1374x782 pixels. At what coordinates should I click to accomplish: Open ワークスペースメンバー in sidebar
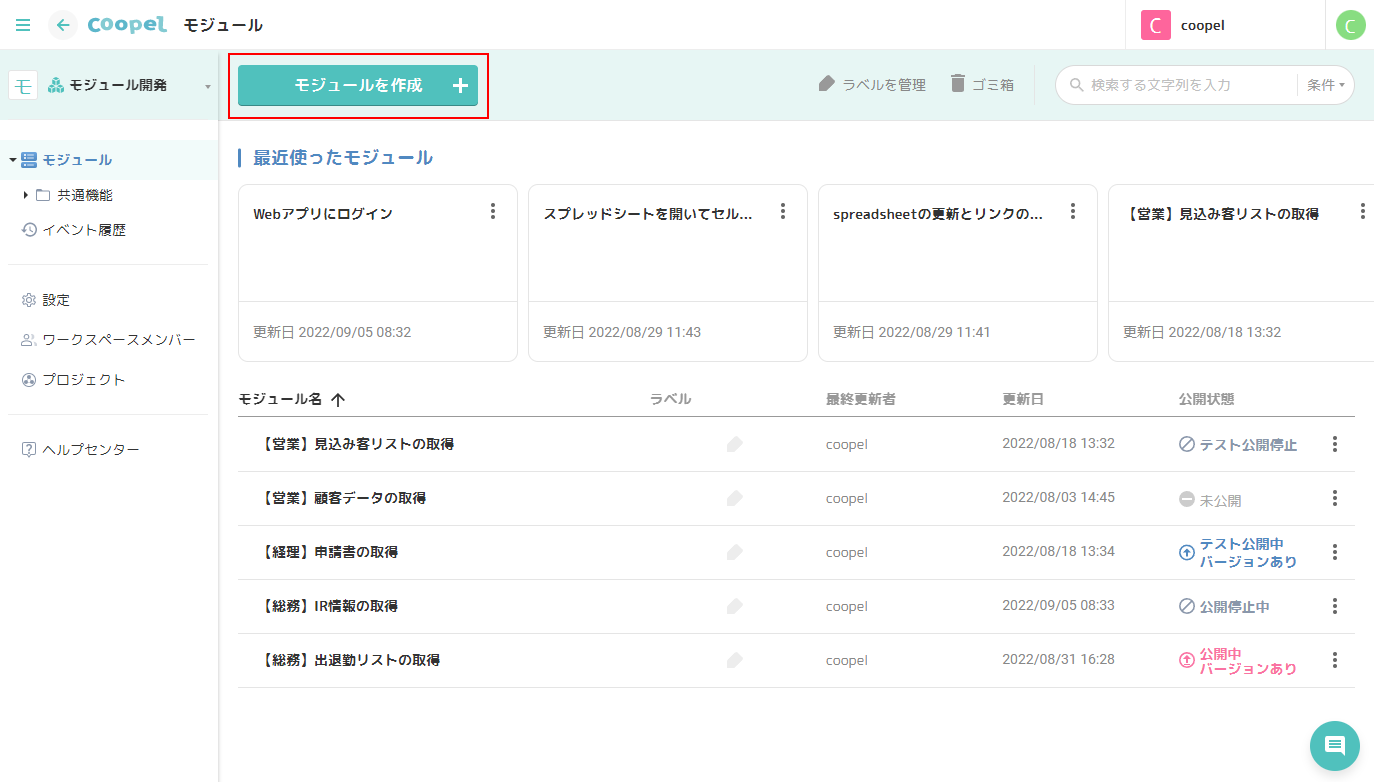pos(108,340)
